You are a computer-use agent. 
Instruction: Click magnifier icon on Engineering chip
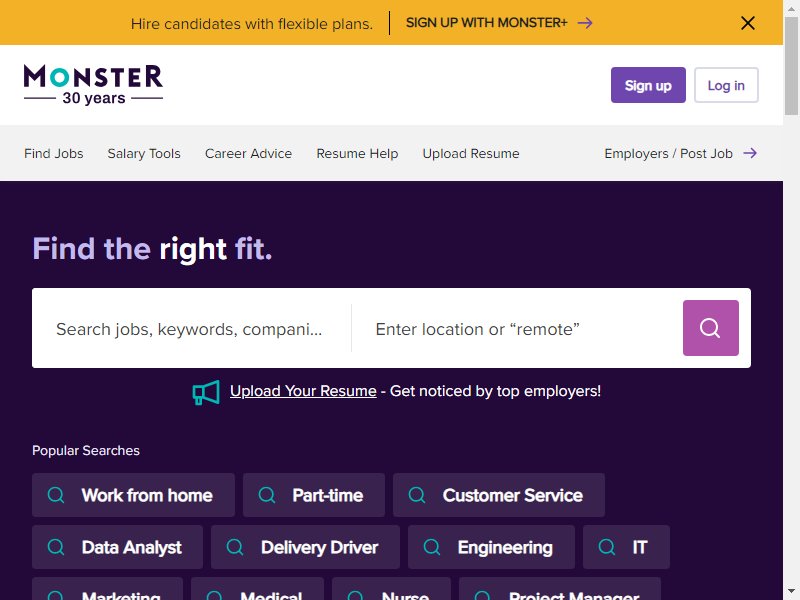click(x=432, y=547)
